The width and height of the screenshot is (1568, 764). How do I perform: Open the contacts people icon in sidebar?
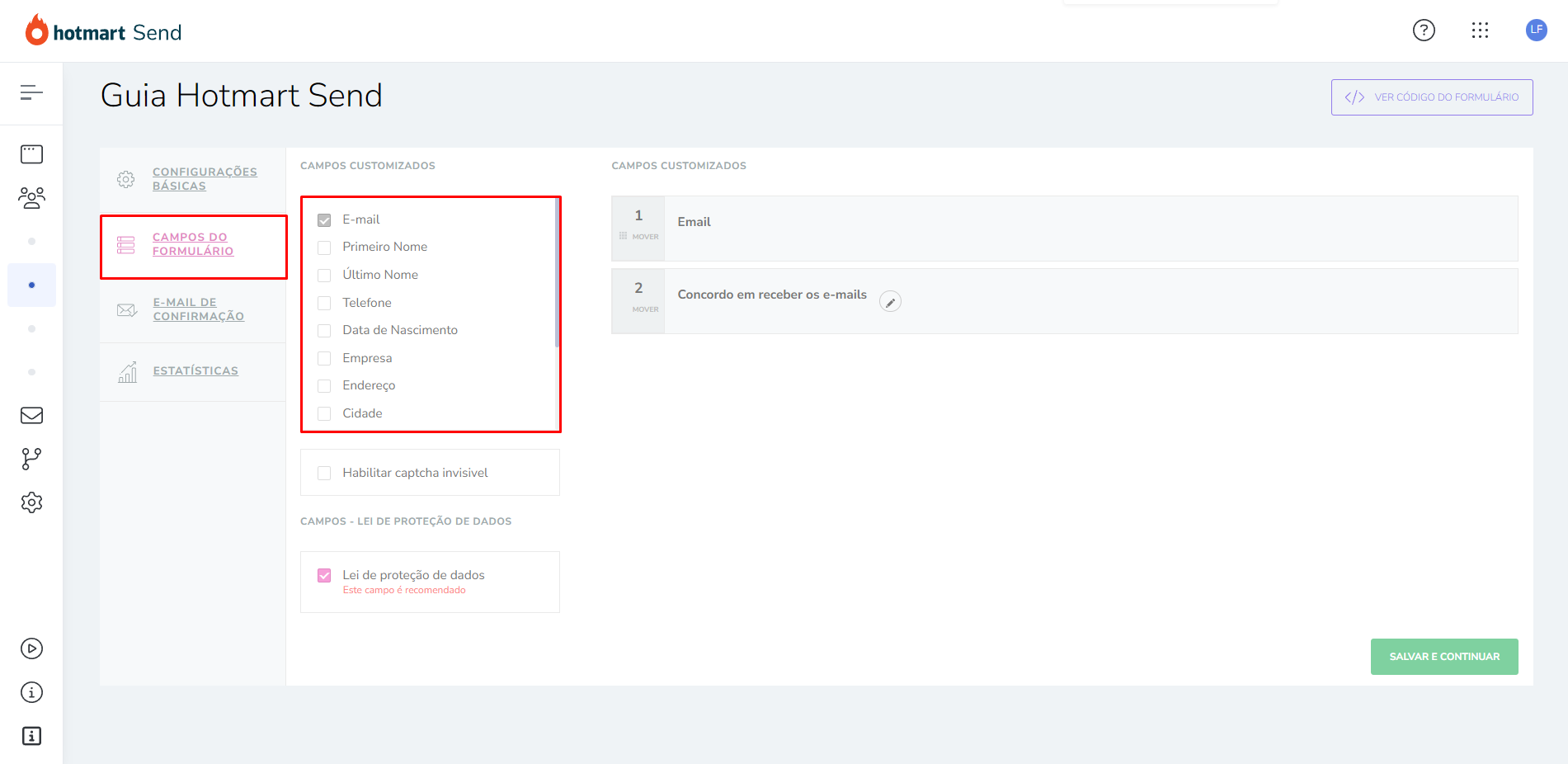[x=31, y=198]
